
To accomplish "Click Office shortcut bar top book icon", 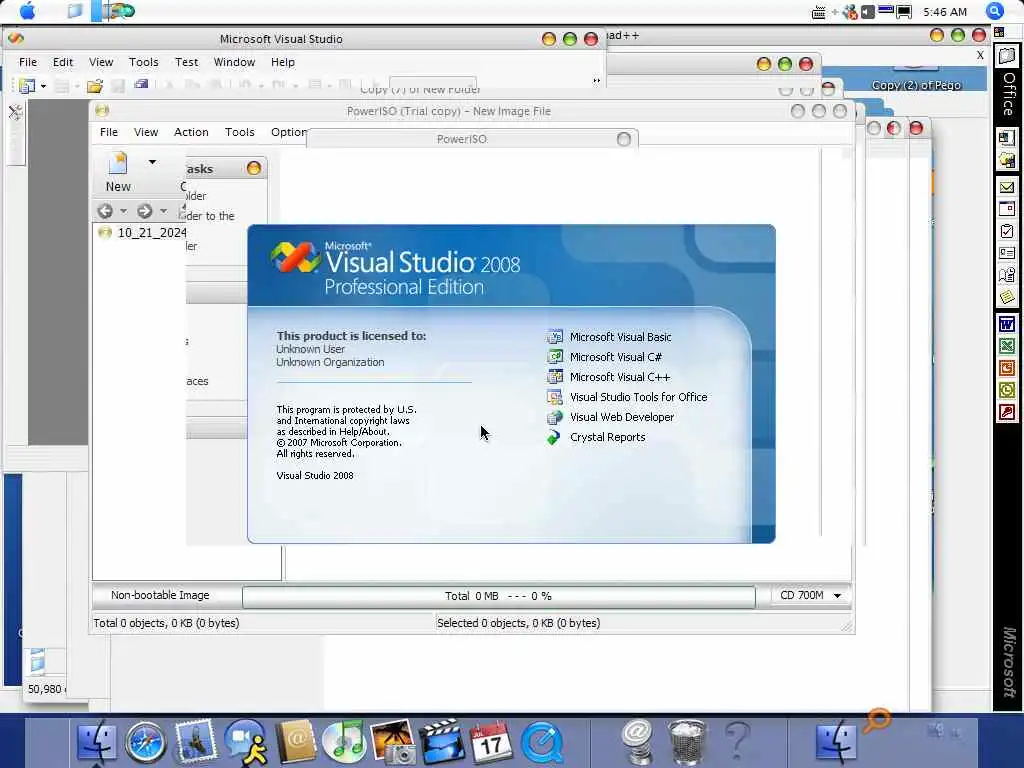I will [x=1006, y=56].
